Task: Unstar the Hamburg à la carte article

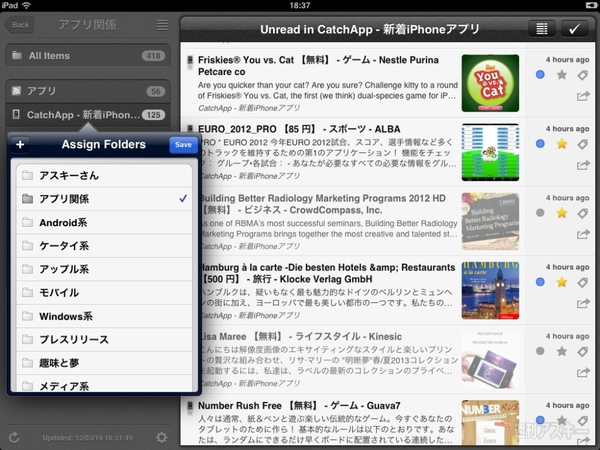Action: [562, 282]
